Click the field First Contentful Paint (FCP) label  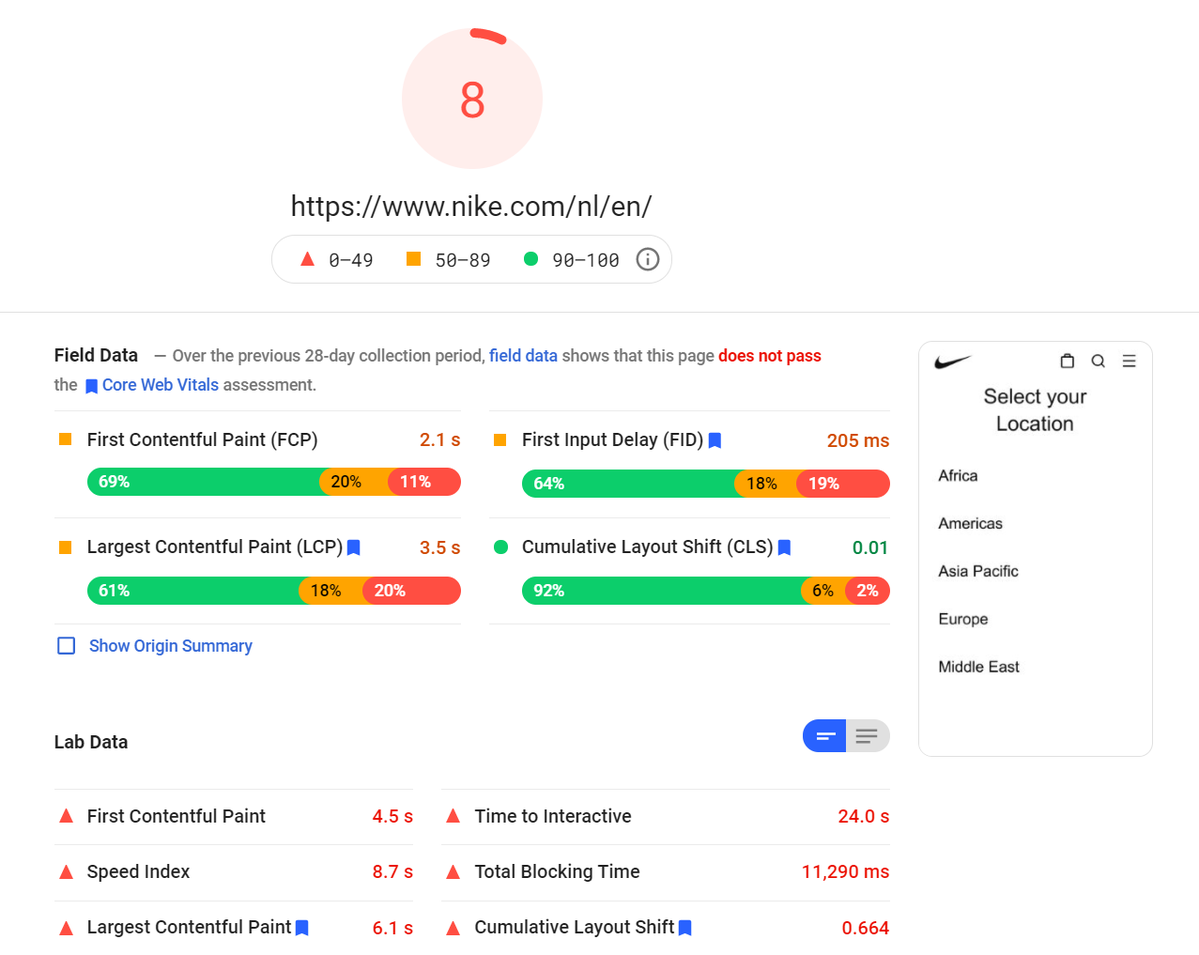[x=202, y=440]
